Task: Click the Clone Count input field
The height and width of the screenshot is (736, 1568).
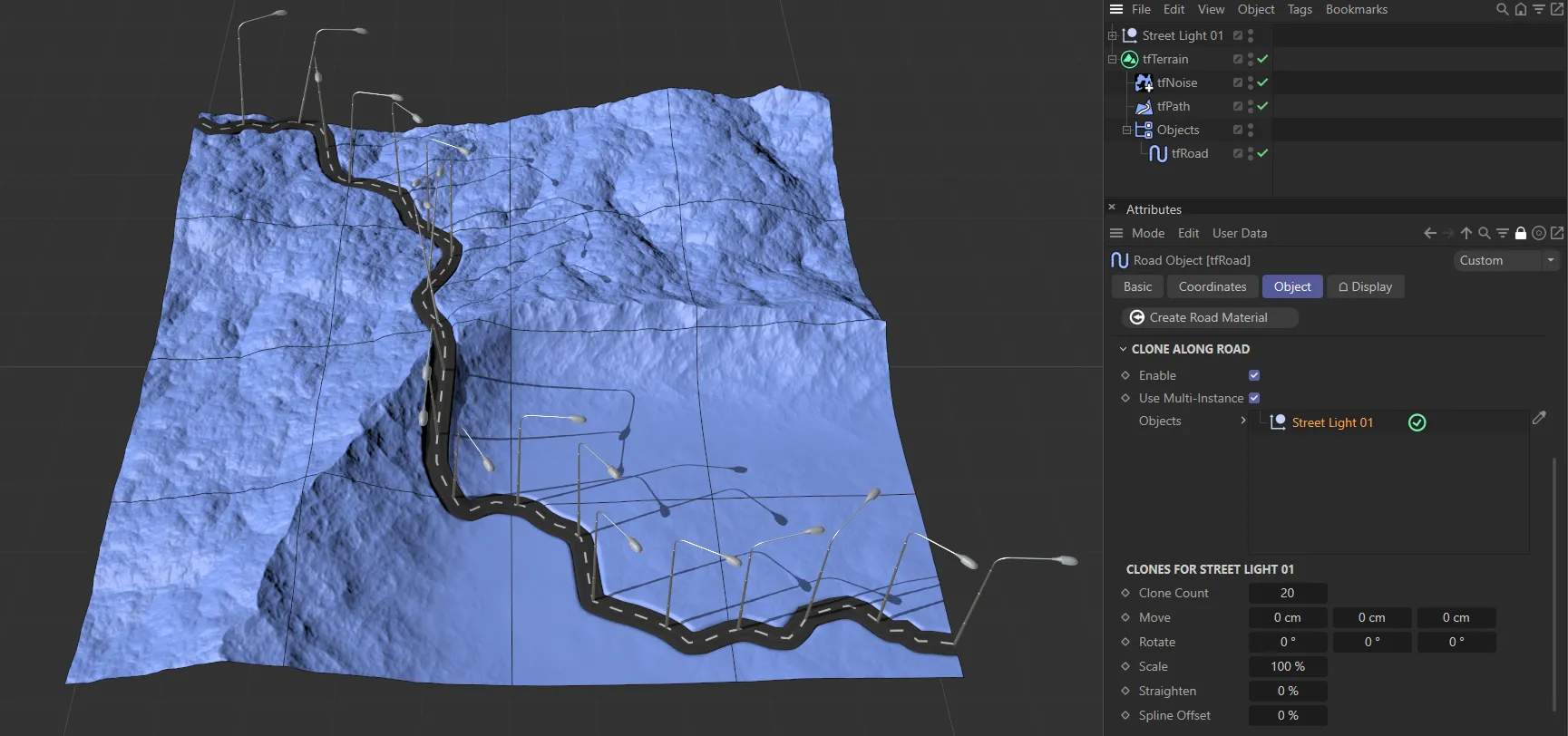Action: click(x=1287, y=593)
